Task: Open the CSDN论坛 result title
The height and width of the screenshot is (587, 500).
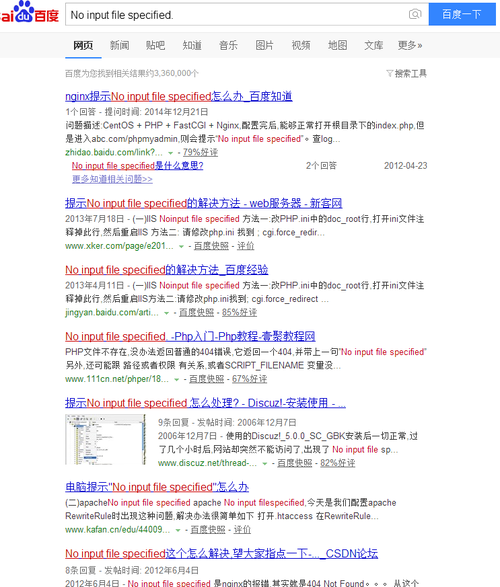Action: [x=222, y=553]
